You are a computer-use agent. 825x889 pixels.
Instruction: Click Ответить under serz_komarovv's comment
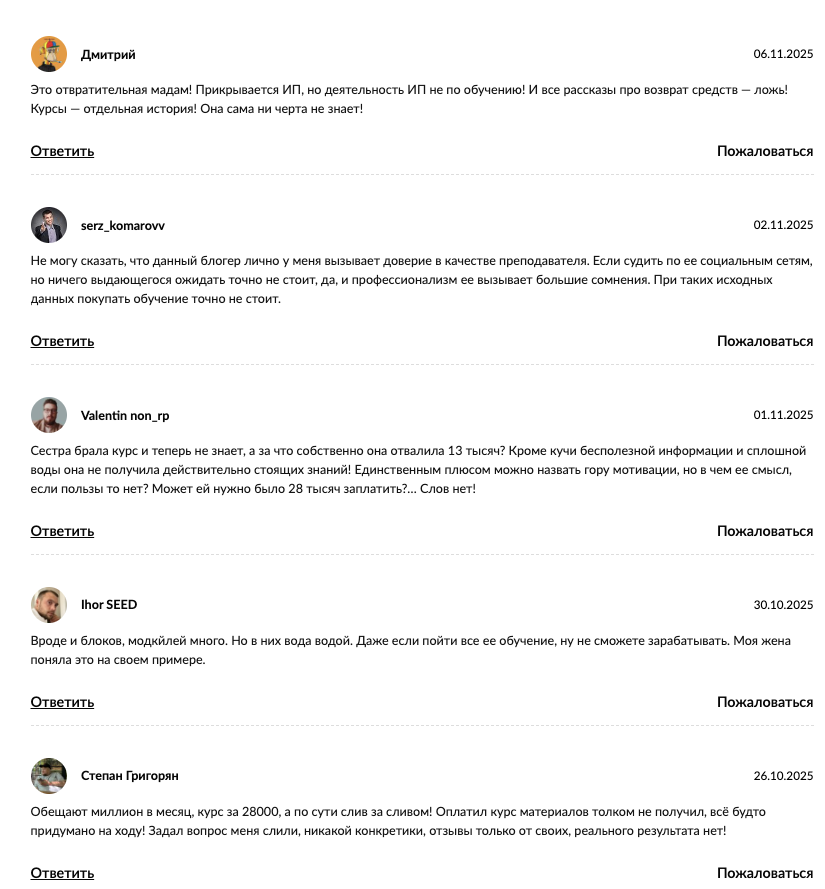(x=62, y=341)
